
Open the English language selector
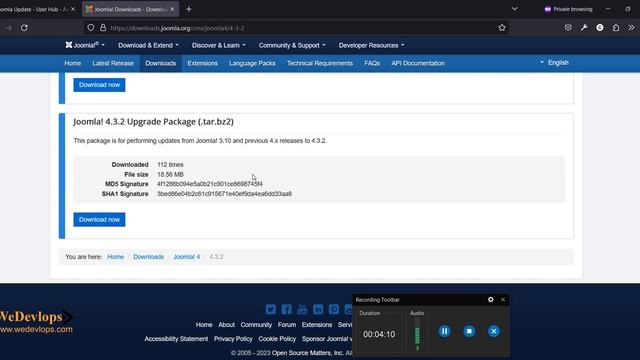tap(554, 62)
